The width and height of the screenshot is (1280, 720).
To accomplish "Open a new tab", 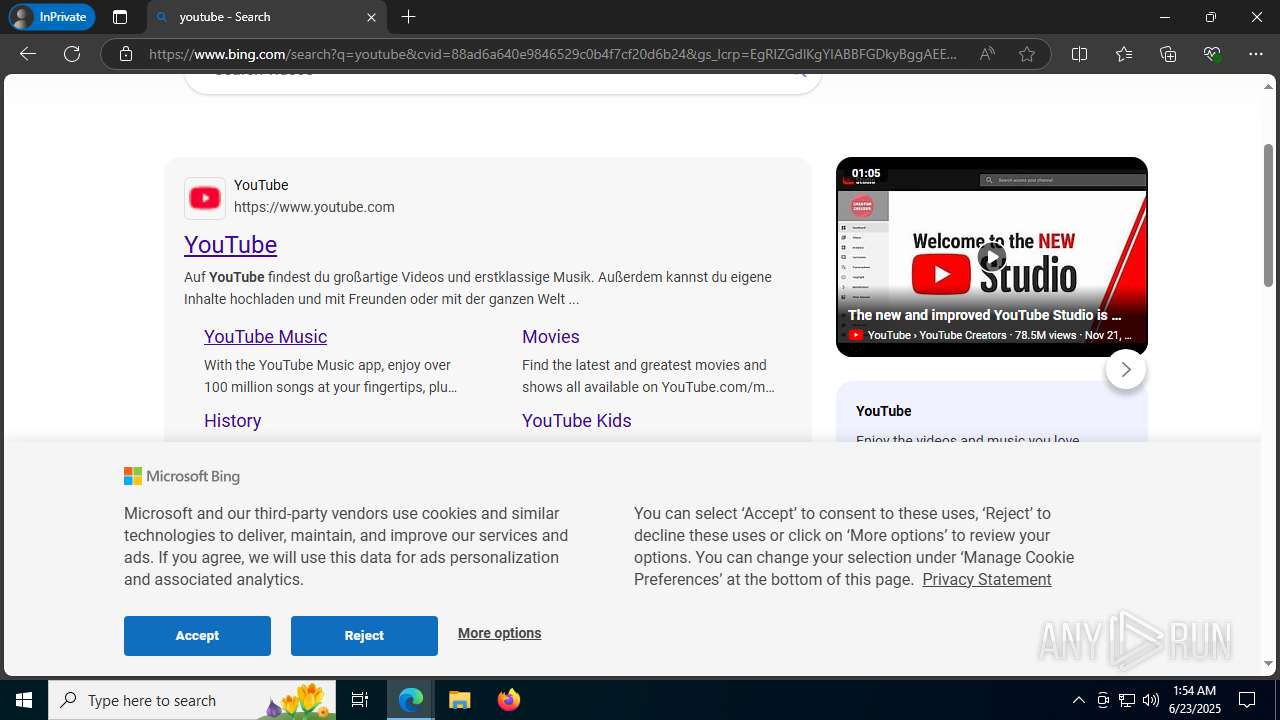I will (x=408, y=17).
